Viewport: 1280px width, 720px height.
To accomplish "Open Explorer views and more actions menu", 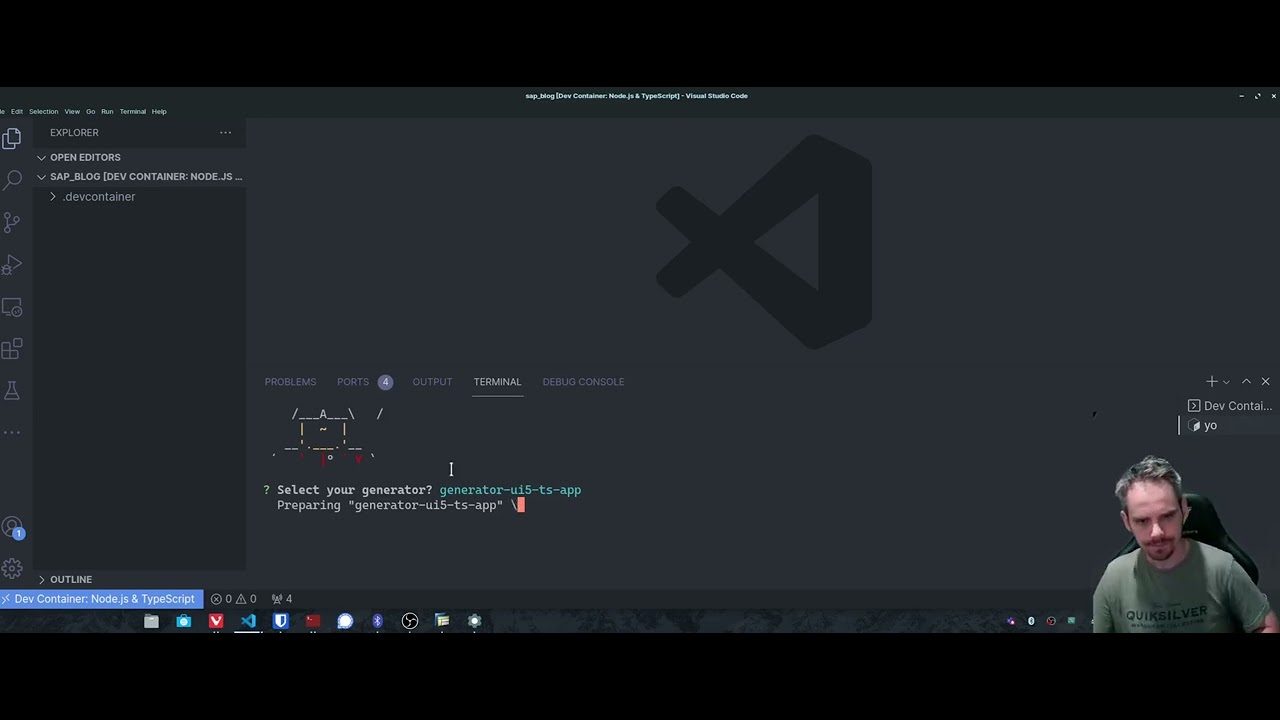I will 225,132.
